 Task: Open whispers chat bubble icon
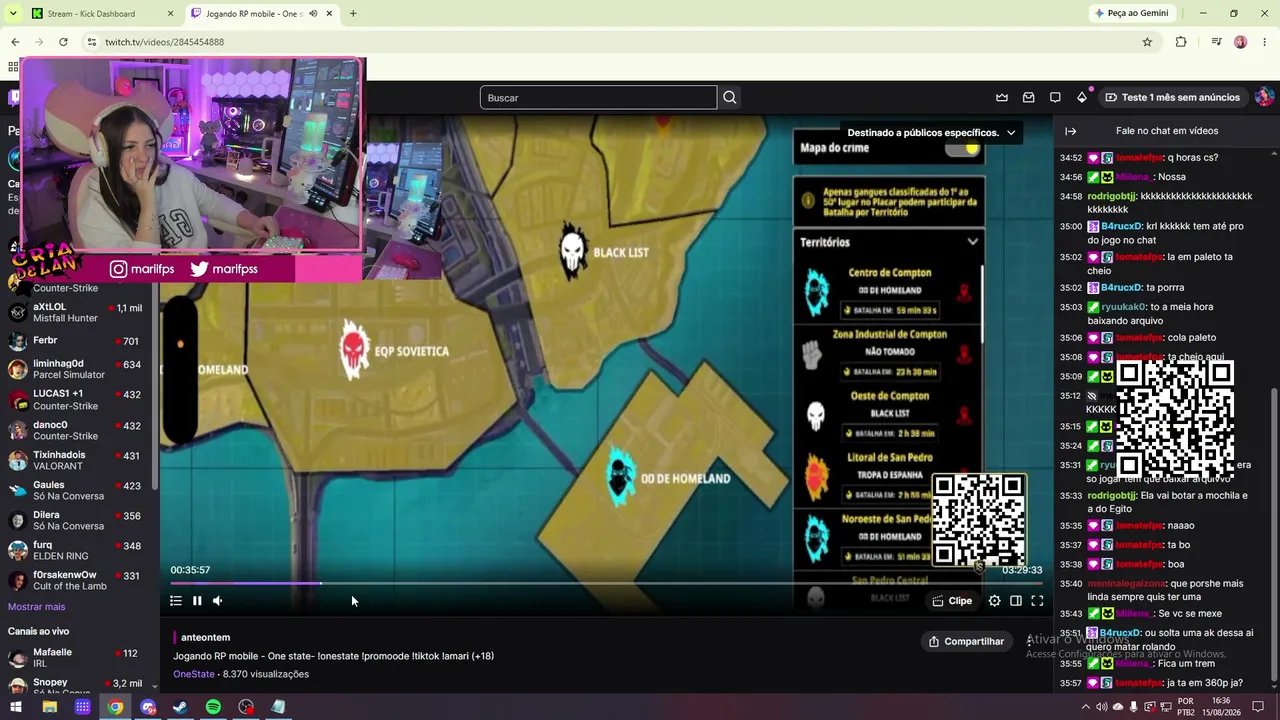(x=1055, y=97)
